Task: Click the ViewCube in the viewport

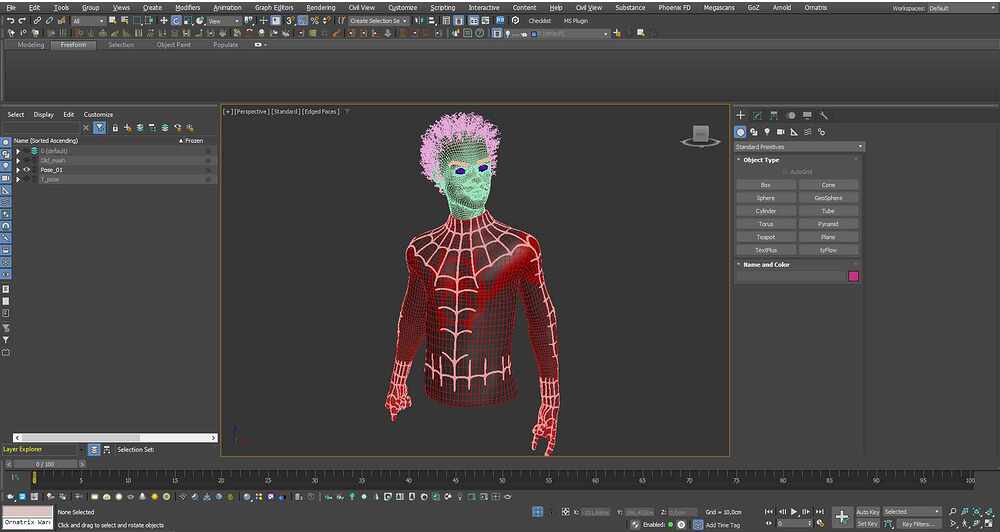Action: coord(700,136)
